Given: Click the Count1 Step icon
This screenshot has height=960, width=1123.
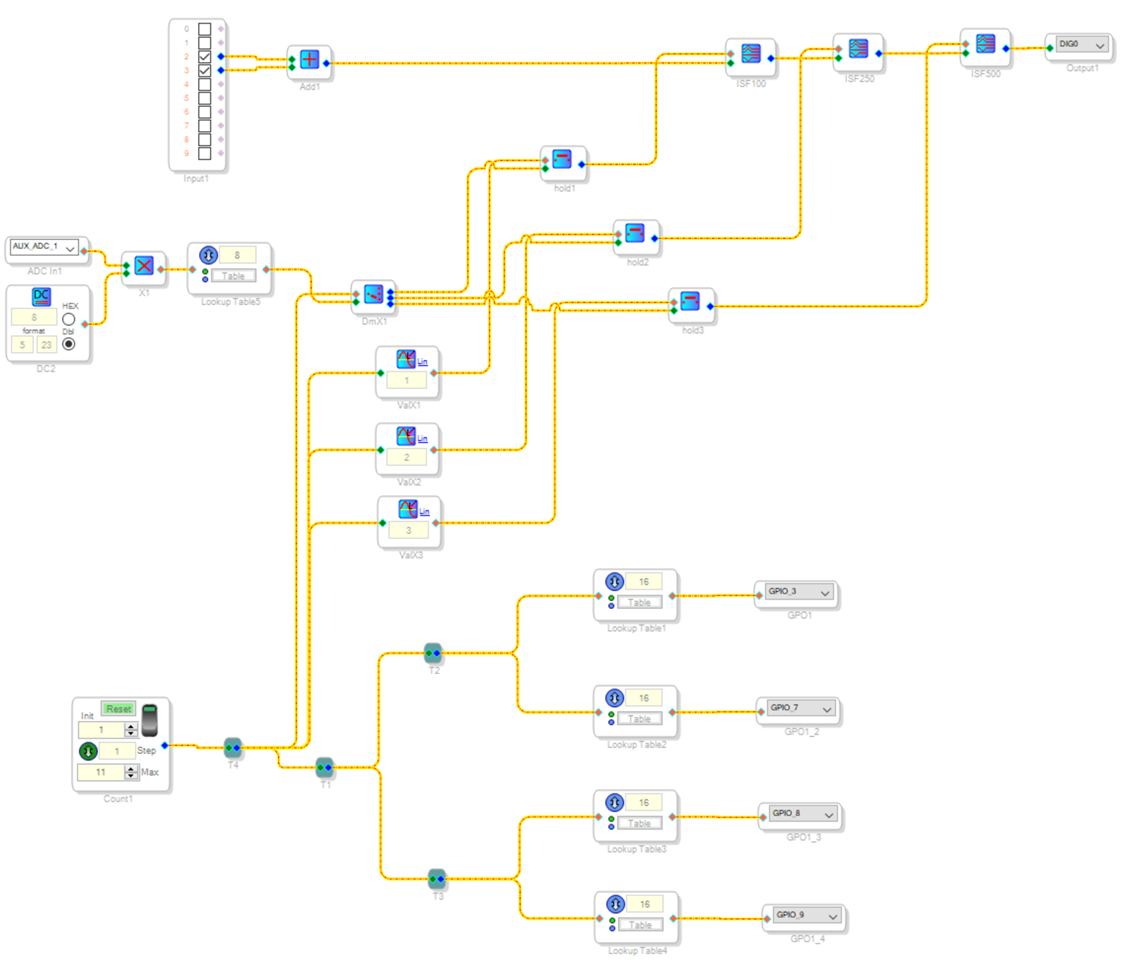Looking at the screenshot, I should point(88,751).
